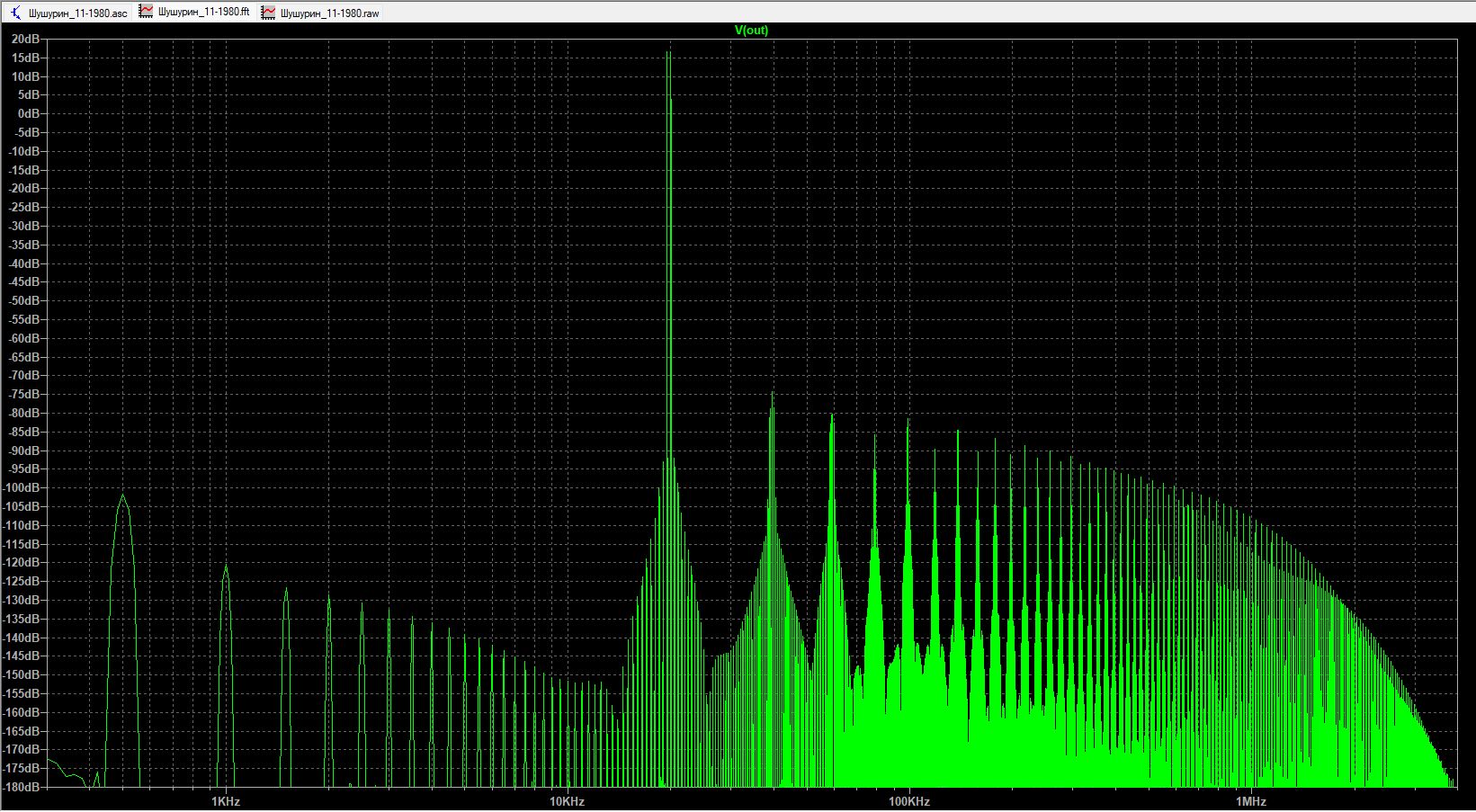This screenshot has width=1476, height=812.
Task: Click the V(out) trace label
Action: point(751,30)
